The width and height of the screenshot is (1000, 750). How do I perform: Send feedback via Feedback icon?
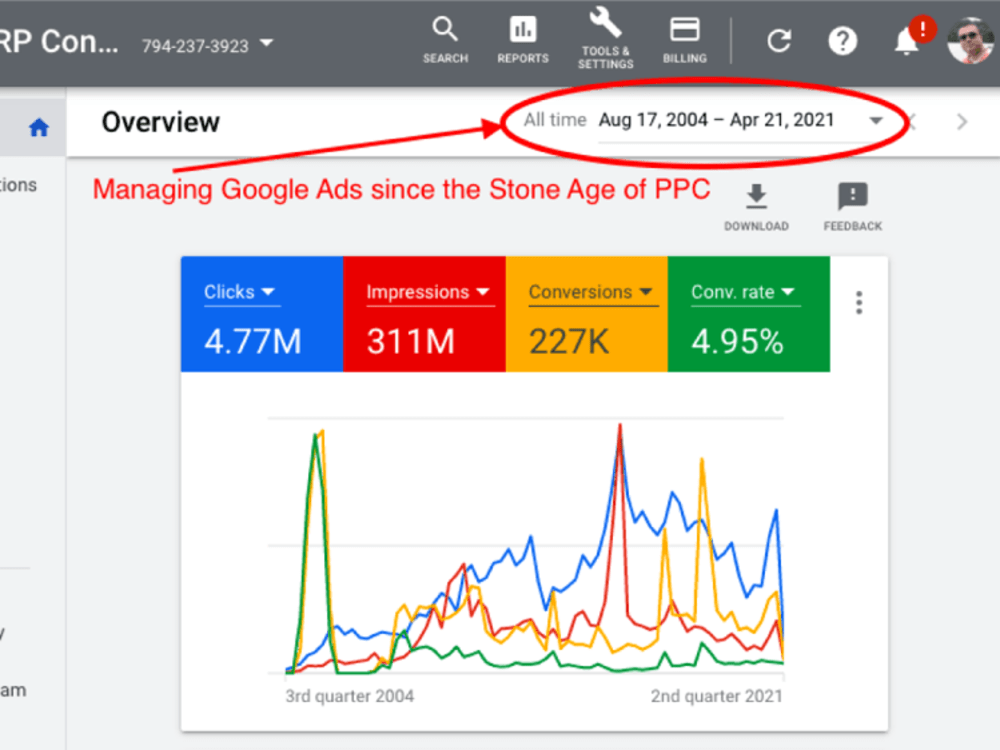coord(853,208)
